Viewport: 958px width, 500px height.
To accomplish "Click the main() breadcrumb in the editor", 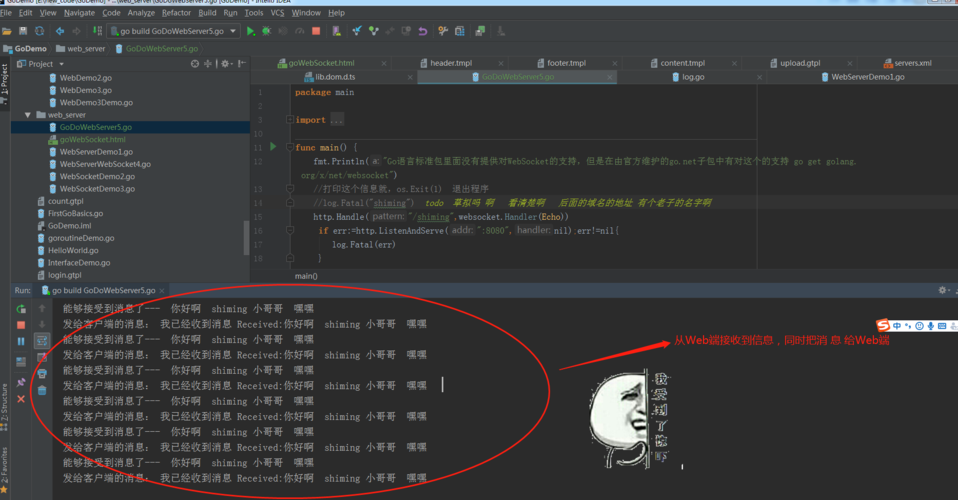I will (x=306, y=276).
